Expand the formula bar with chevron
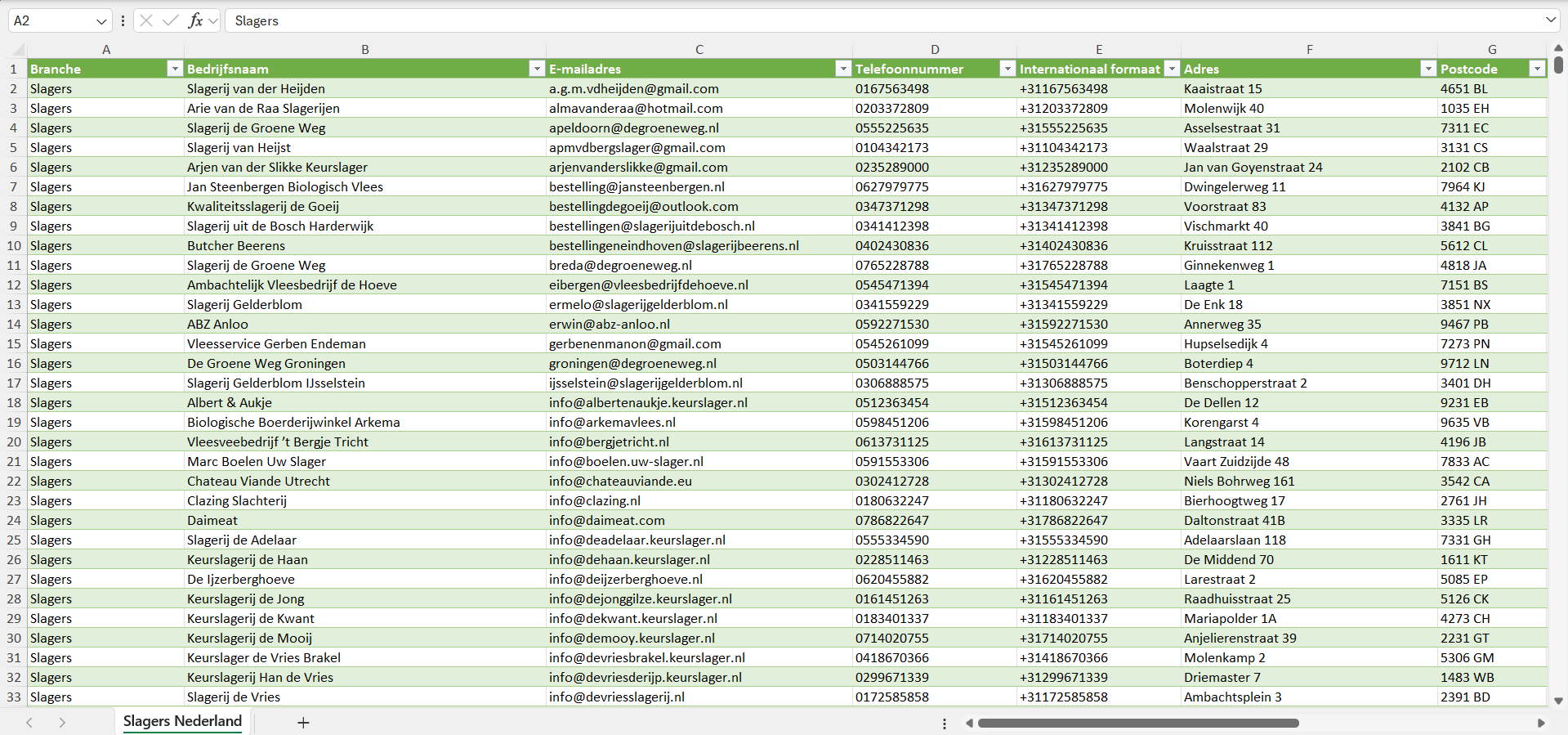The height and width of the screenshot is (735, 1568). coord(1550,20)
